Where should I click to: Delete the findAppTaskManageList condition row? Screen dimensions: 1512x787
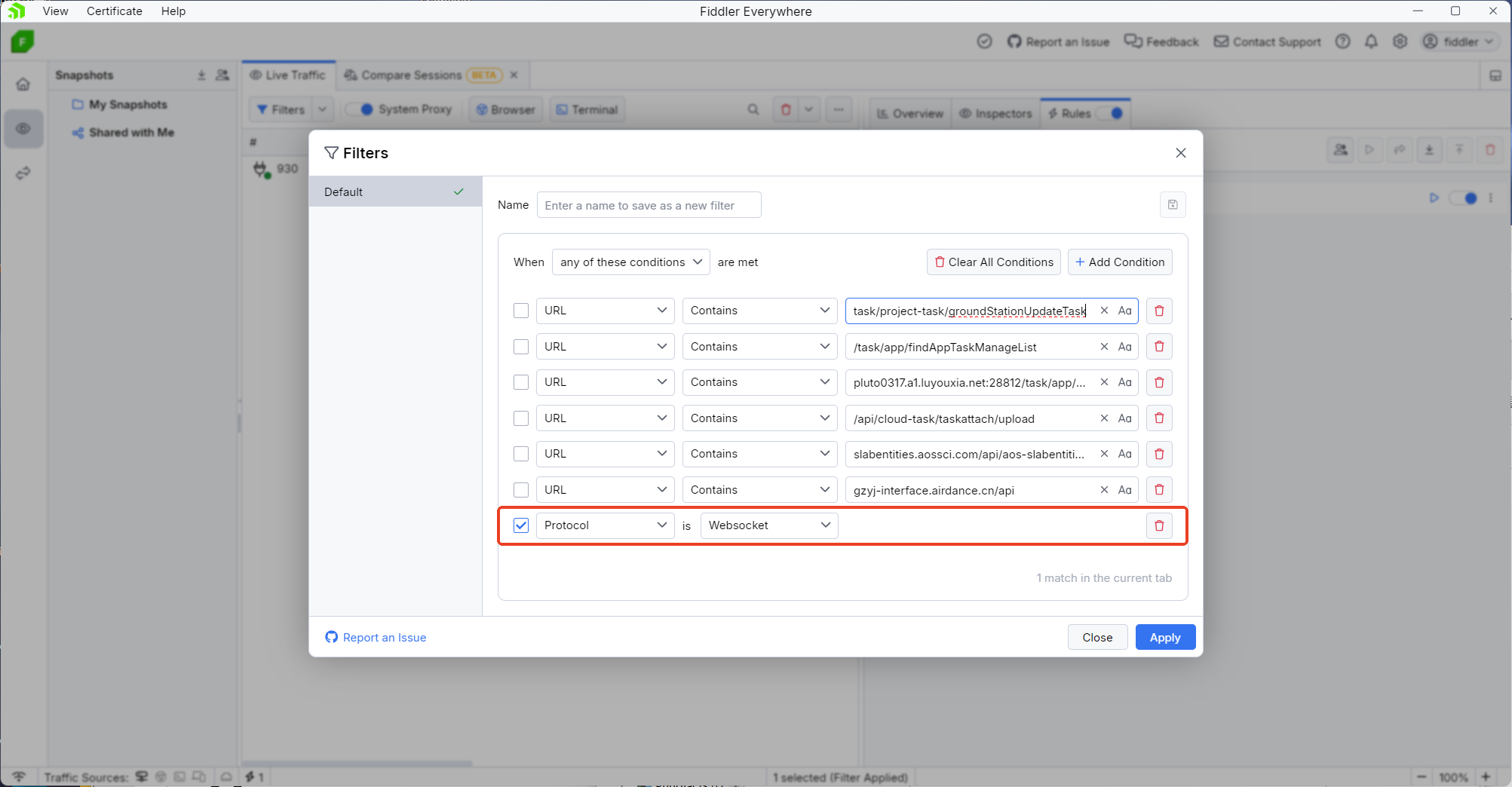(1159, 347)
